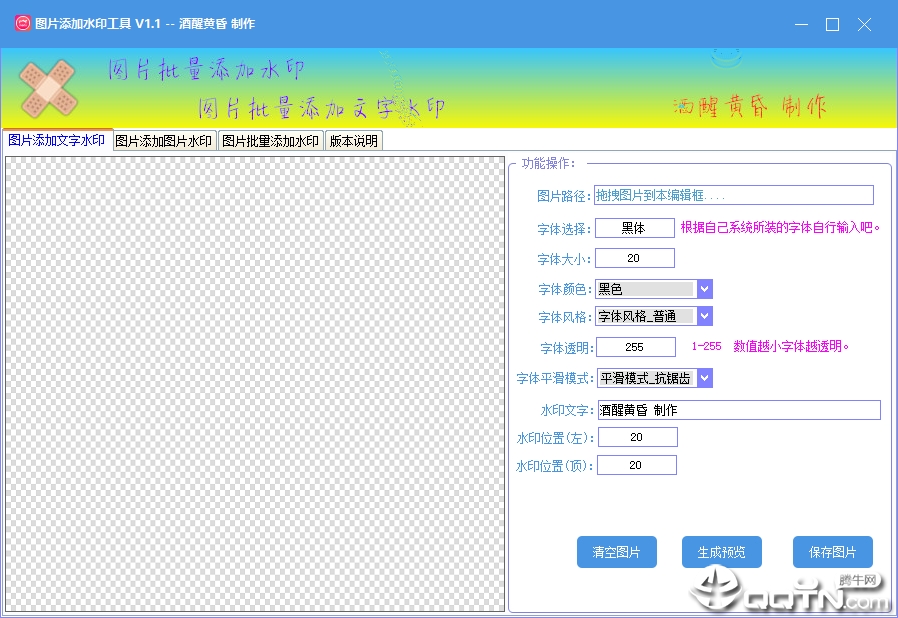Select the 字体大小 value field
898x618 pixels.
[634, 259]
